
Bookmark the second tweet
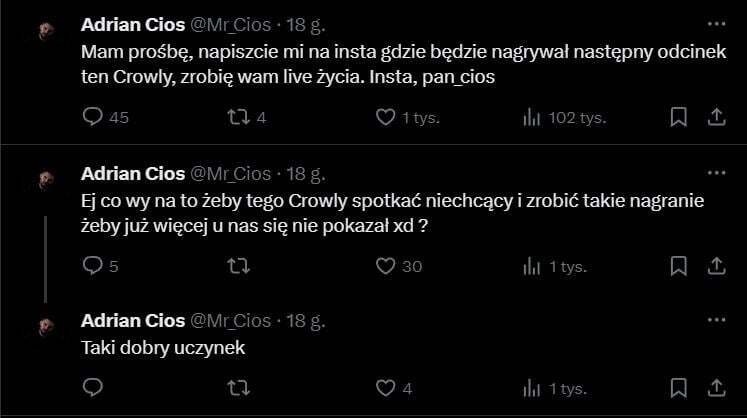click(x=678, y=266)
